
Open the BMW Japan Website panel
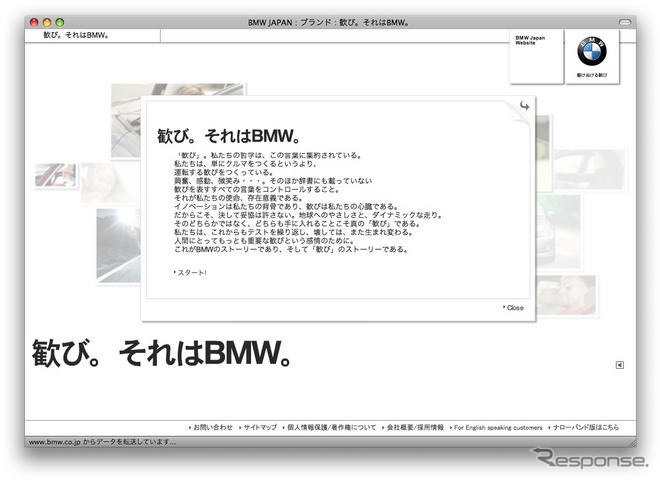click(x=536, y=56)
